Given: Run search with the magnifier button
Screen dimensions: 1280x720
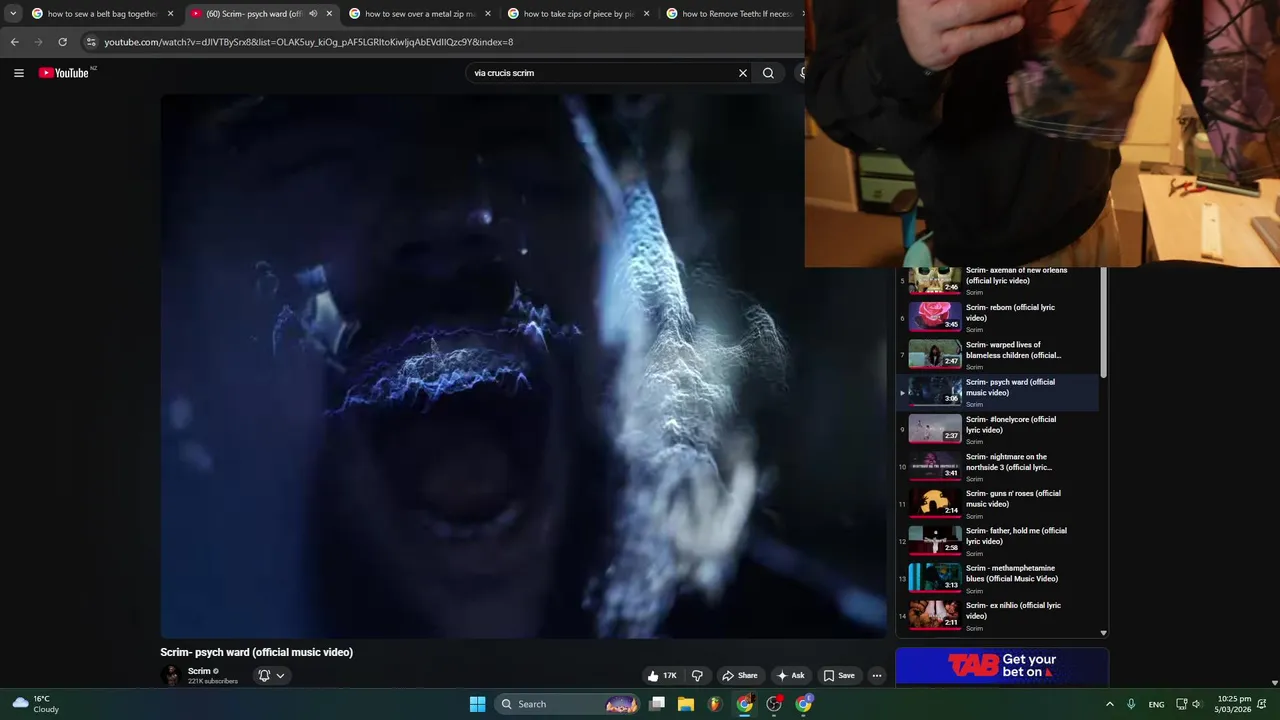Looking at the screenshot, I should click(768, 73).
